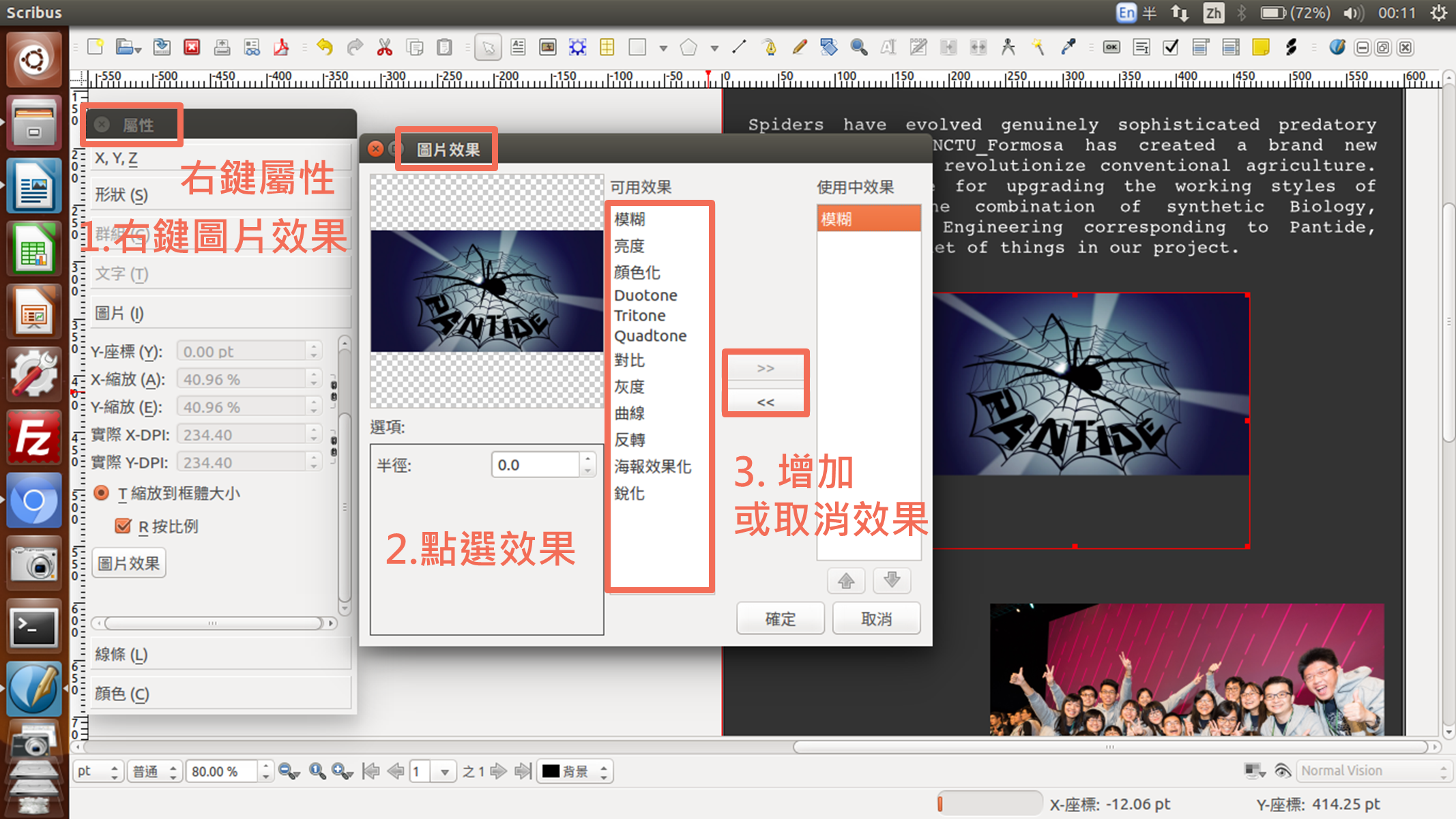Select the image frame tool
This screenshot has width=1456, height=819.
547,47
